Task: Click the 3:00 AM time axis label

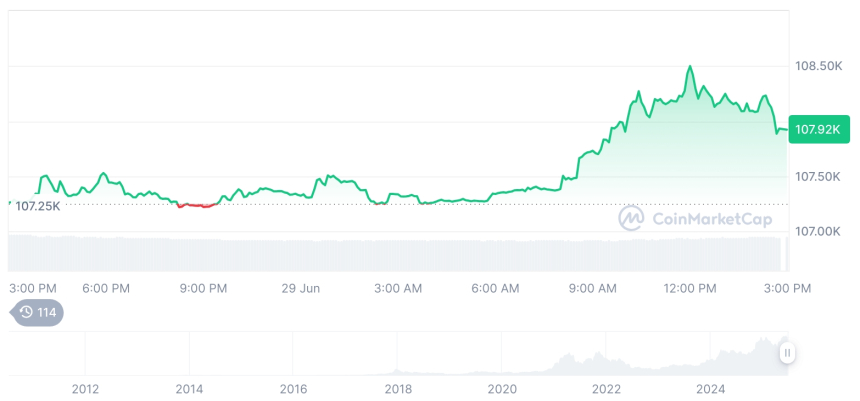Action: [x=398, y=288]
